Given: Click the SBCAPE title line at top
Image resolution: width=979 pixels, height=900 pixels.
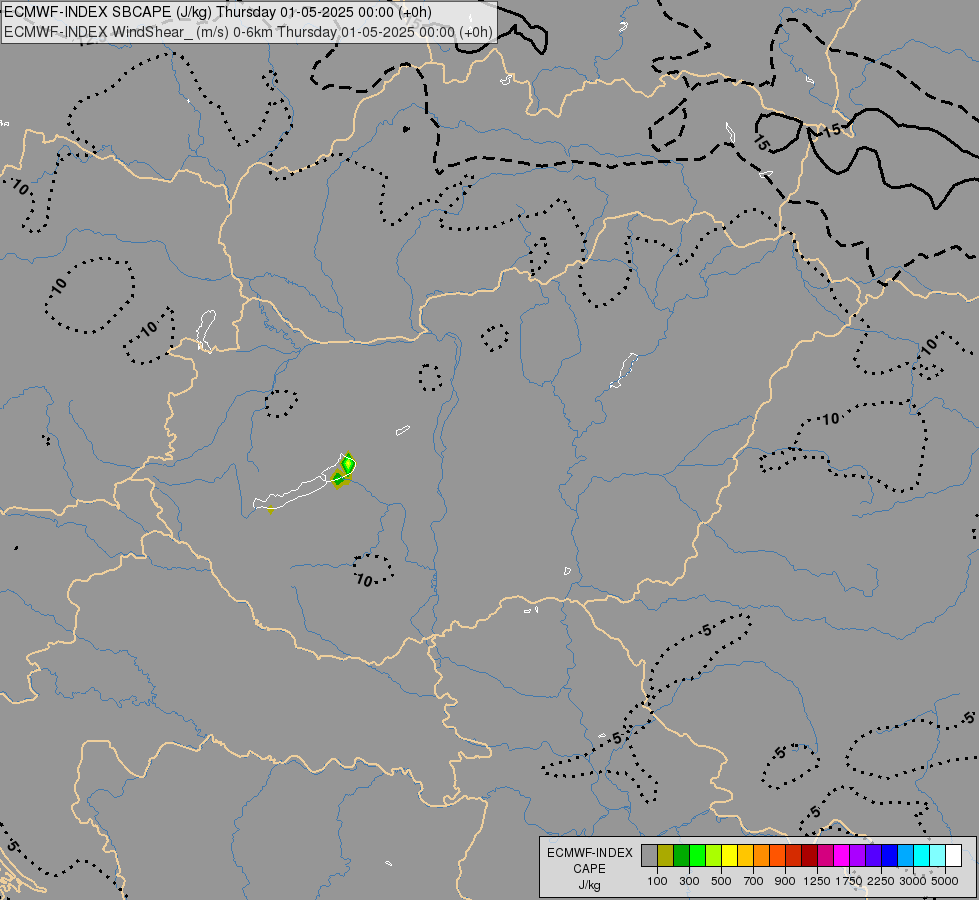Looking at the screenshot, I should pos(218,12).
